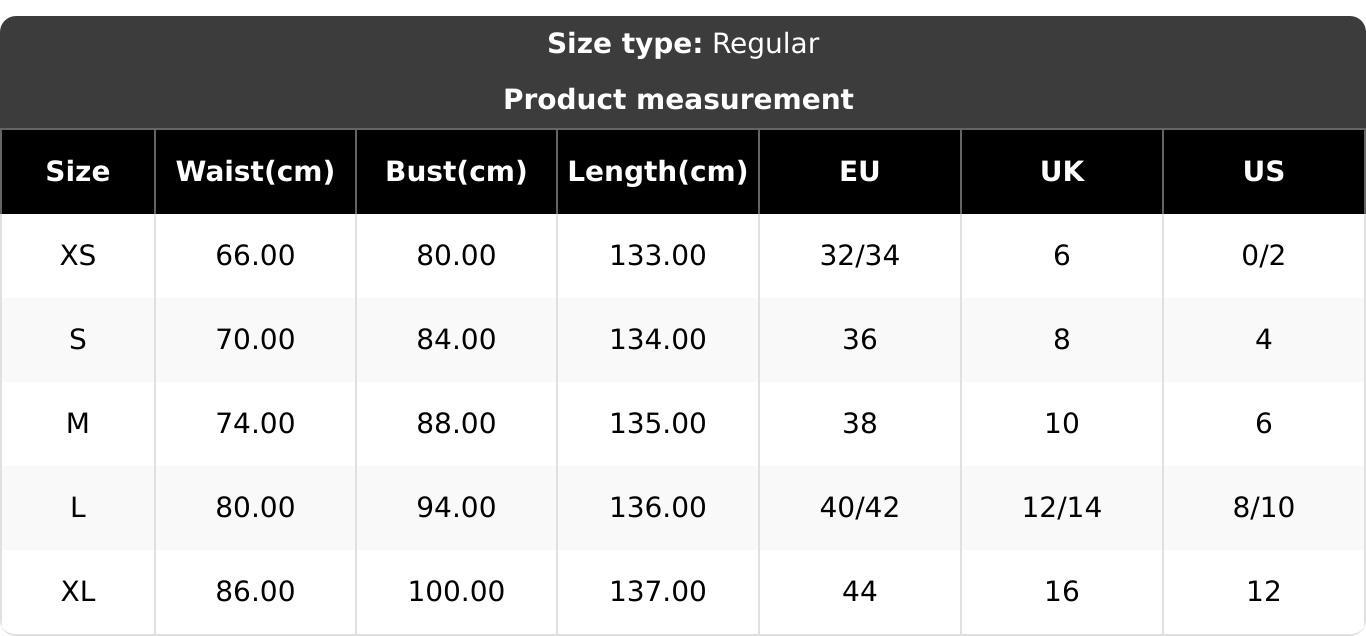Select the UK 12/14 size cell

(x=1061, y=508)
